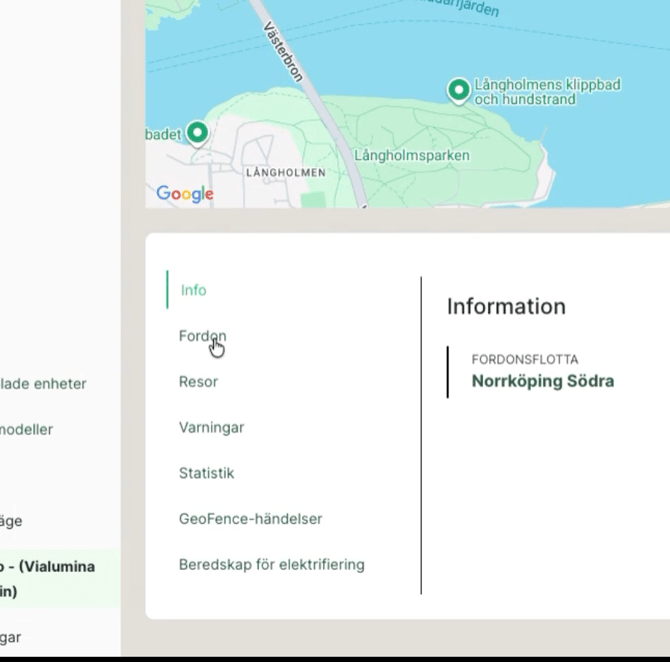Viewport: 670px width, 662px height.
Task: Click the green pin next to 'badet'
Action: pos(197,133)
